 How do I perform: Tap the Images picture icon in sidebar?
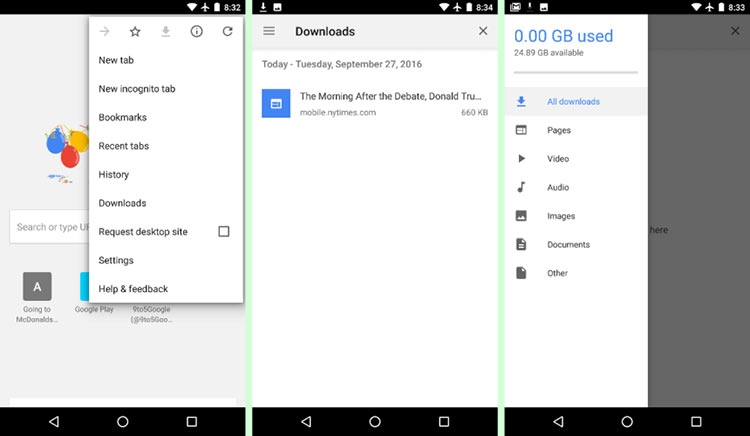point(521,216)
